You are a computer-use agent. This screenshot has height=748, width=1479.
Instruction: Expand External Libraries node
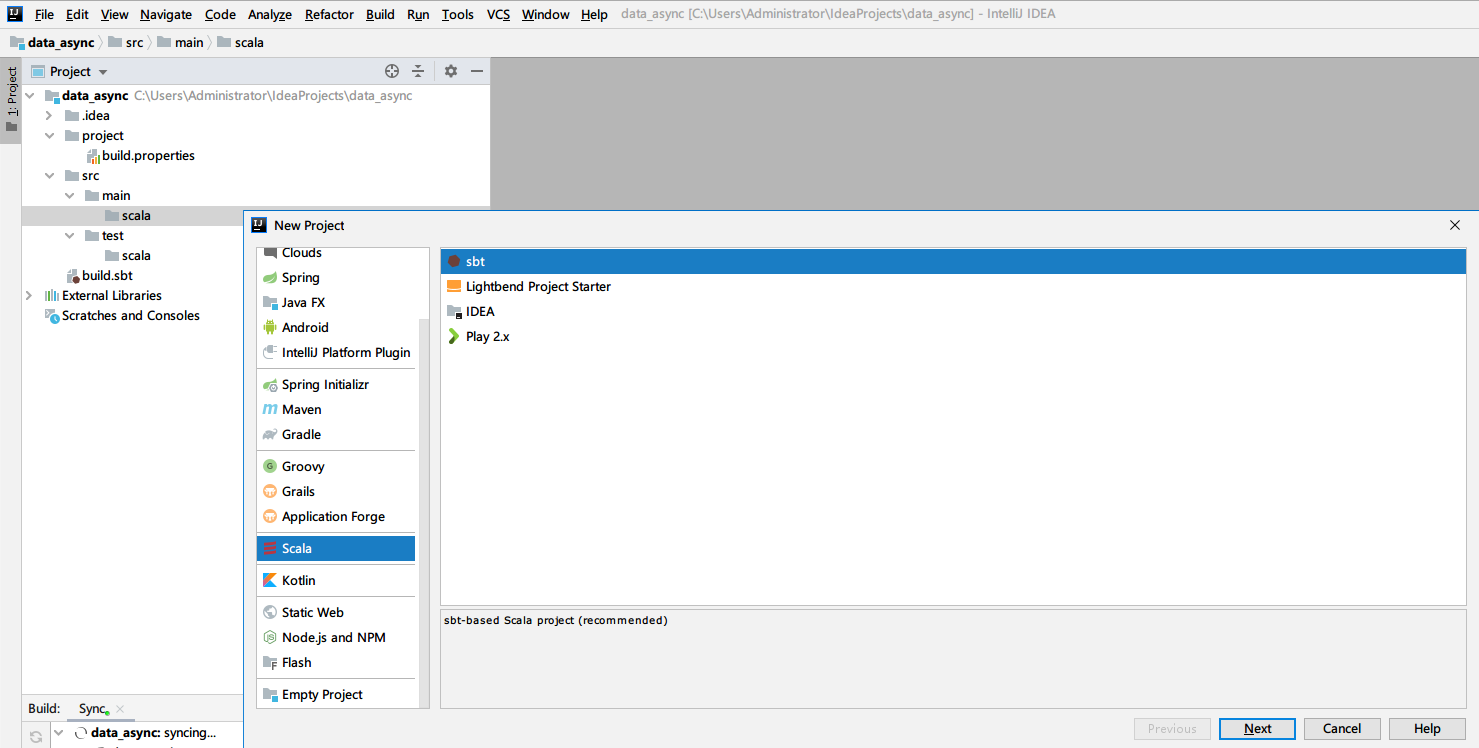(x=29, y=296)
